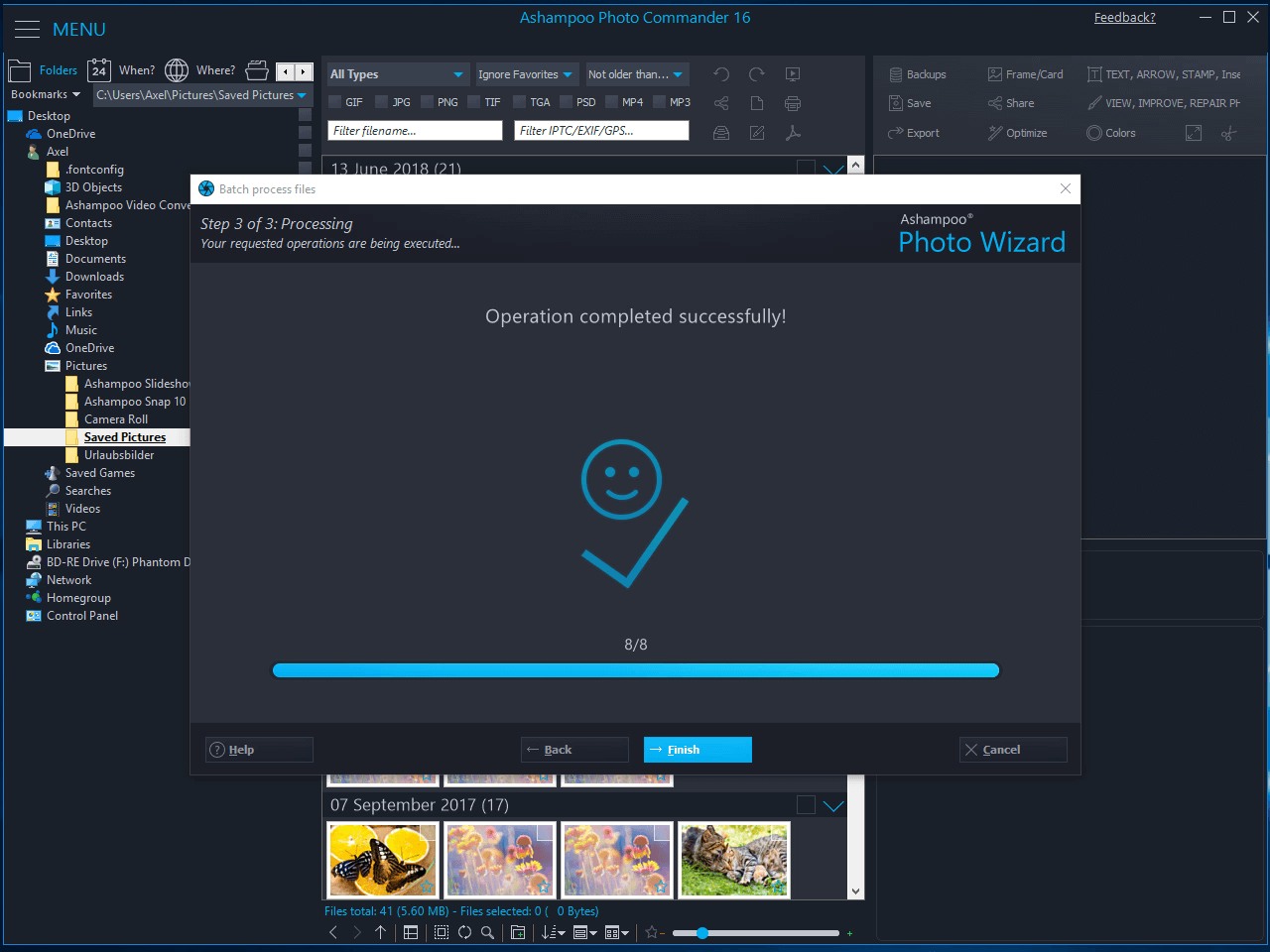Click the magnifier search icon

(x=487, y=932)
